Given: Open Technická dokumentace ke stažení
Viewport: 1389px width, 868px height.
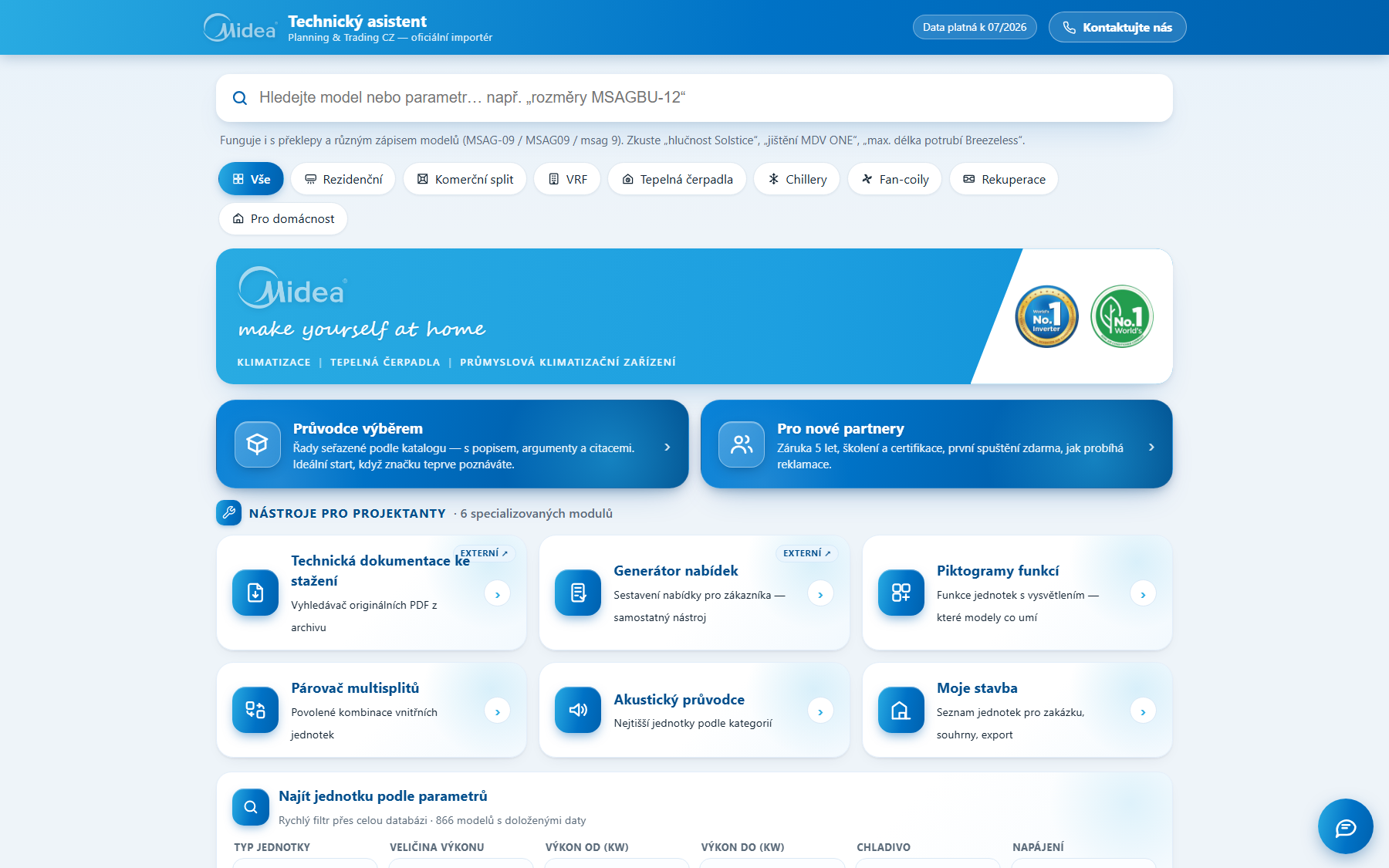Looking at the screenshot, I should tap(372, 593).
